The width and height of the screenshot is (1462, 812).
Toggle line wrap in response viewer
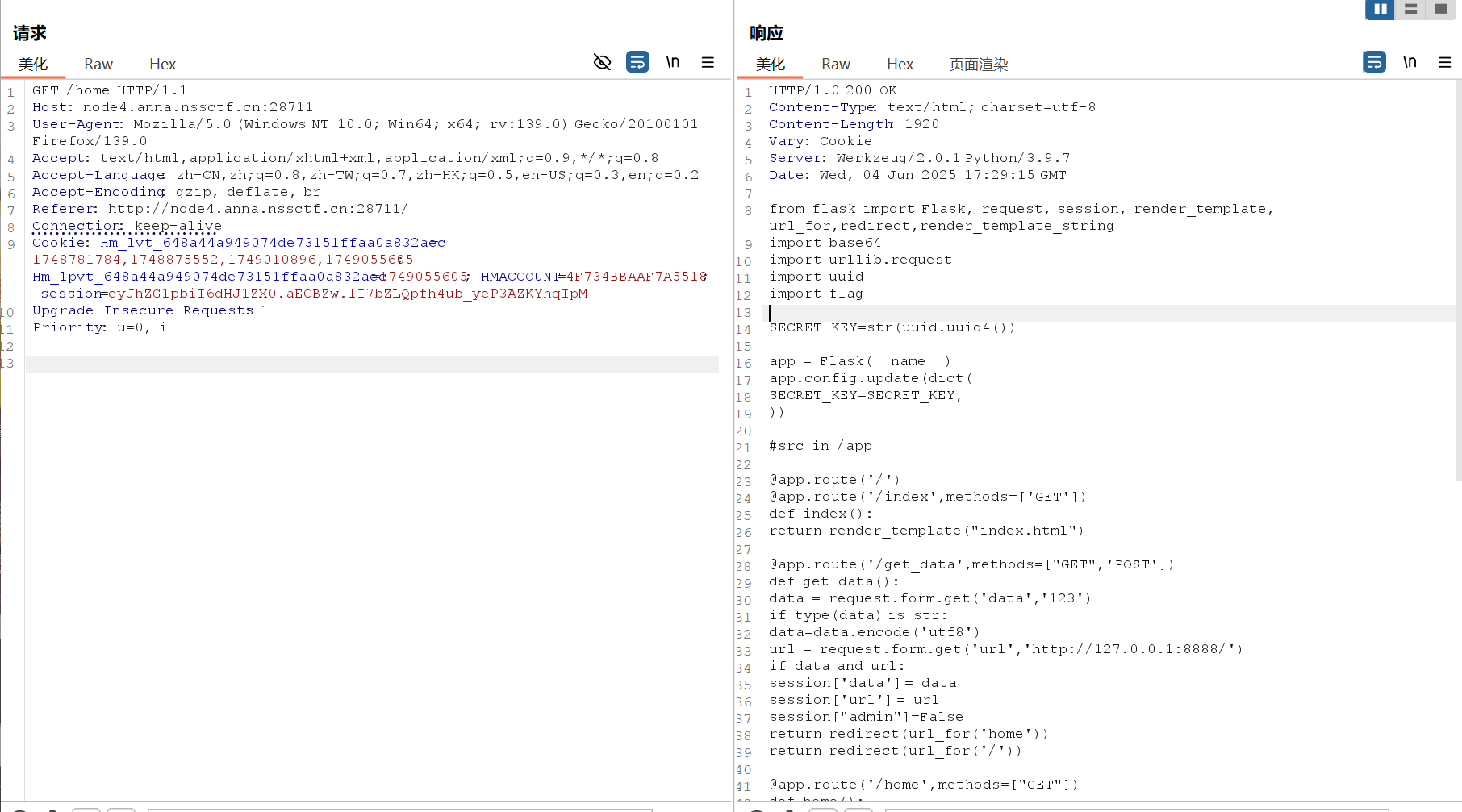(1374, 62)
